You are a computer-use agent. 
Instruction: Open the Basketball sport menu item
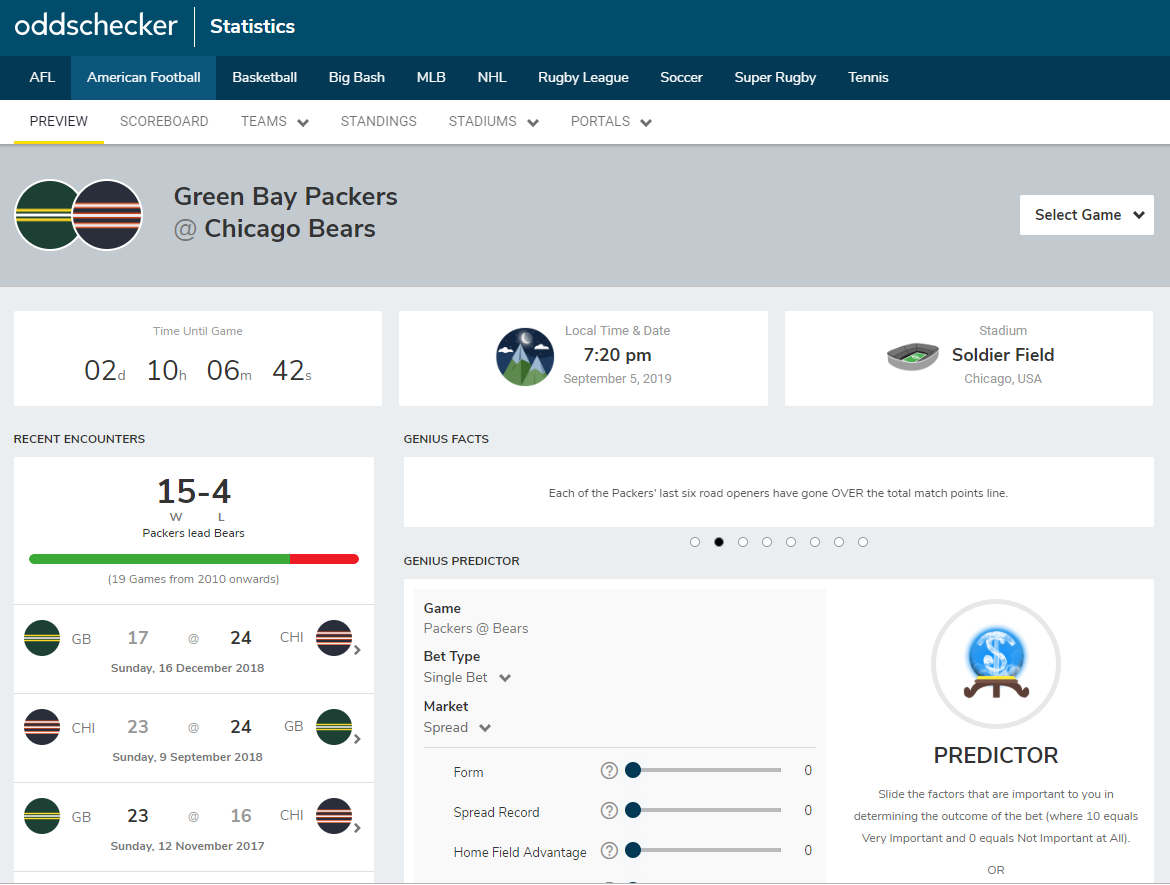[x=264, y=78]
